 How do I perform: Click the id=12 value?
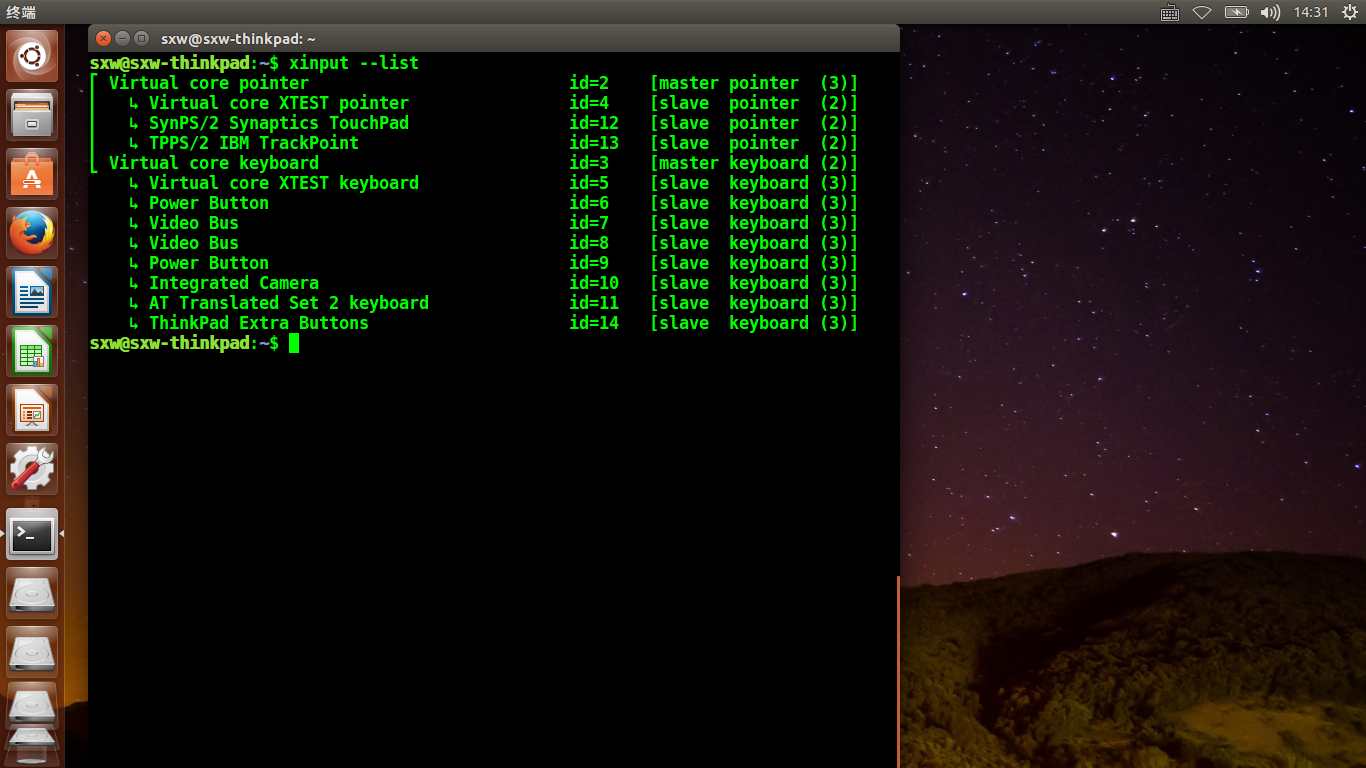[594, 123]
